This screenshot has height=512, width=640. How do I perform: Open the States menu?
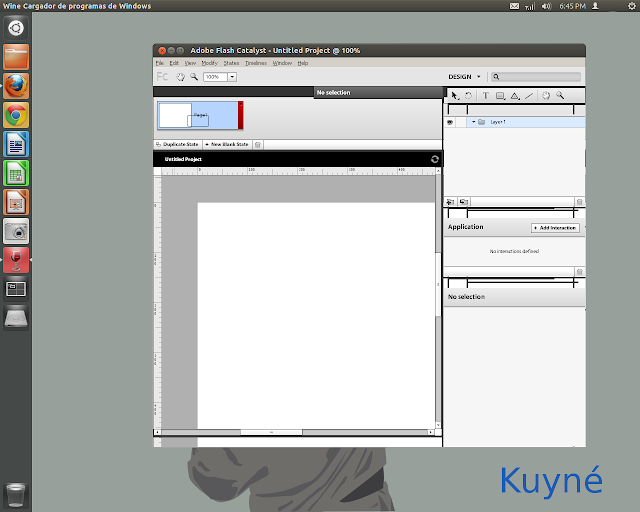click(231, 63)
